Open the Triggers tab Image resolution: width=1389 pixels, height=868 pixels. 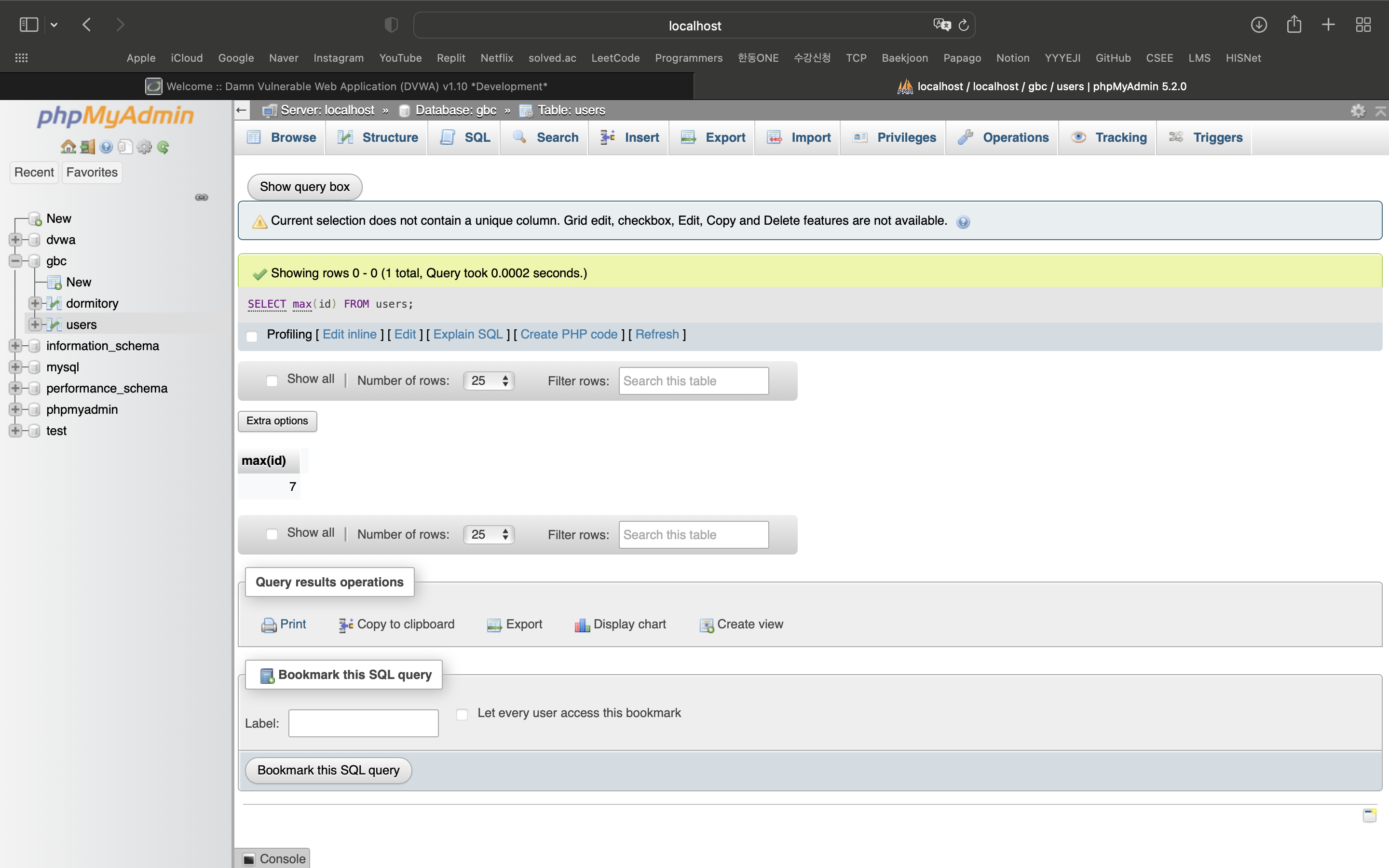(1205, 138)
